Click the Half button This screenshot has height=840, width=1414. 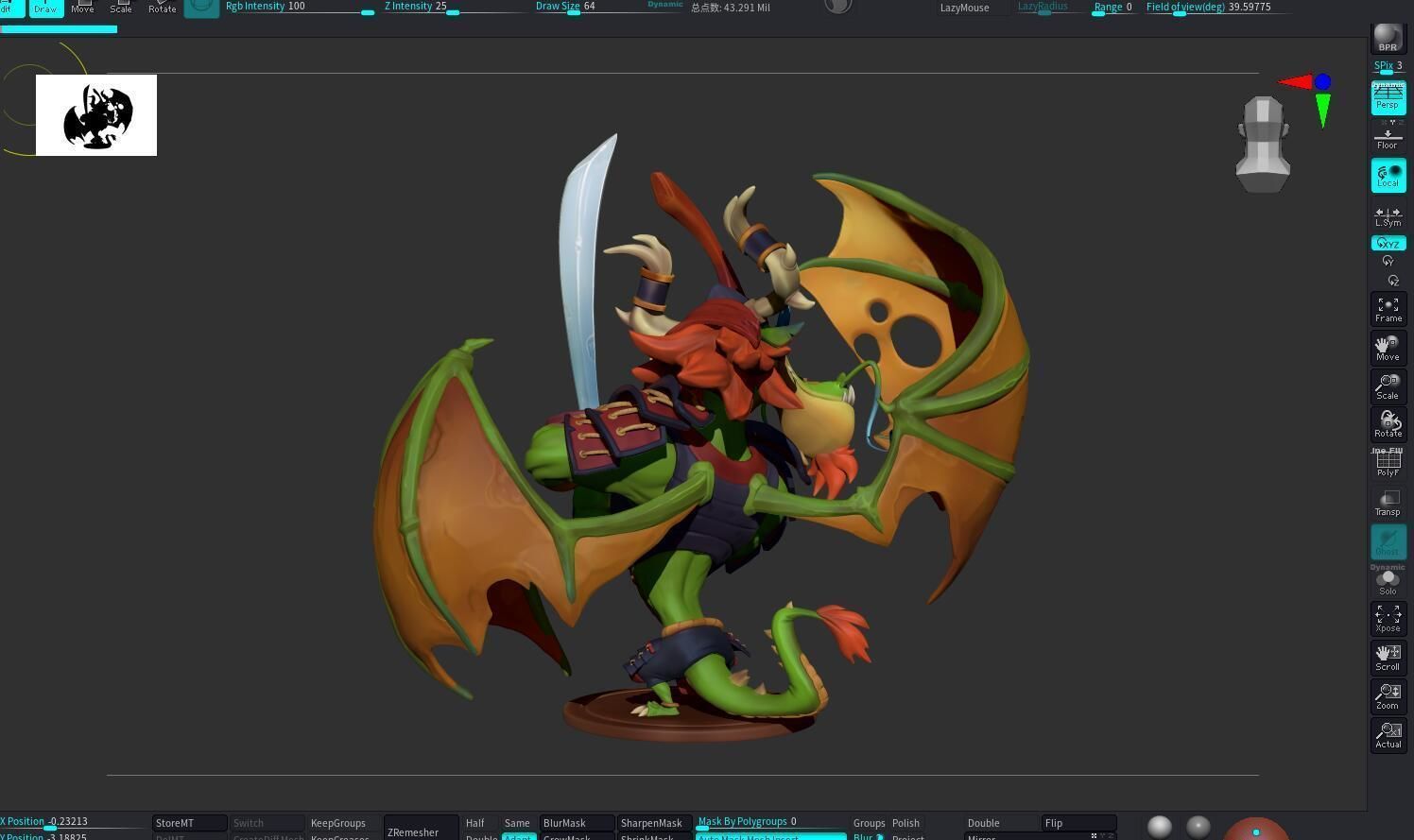475,823
